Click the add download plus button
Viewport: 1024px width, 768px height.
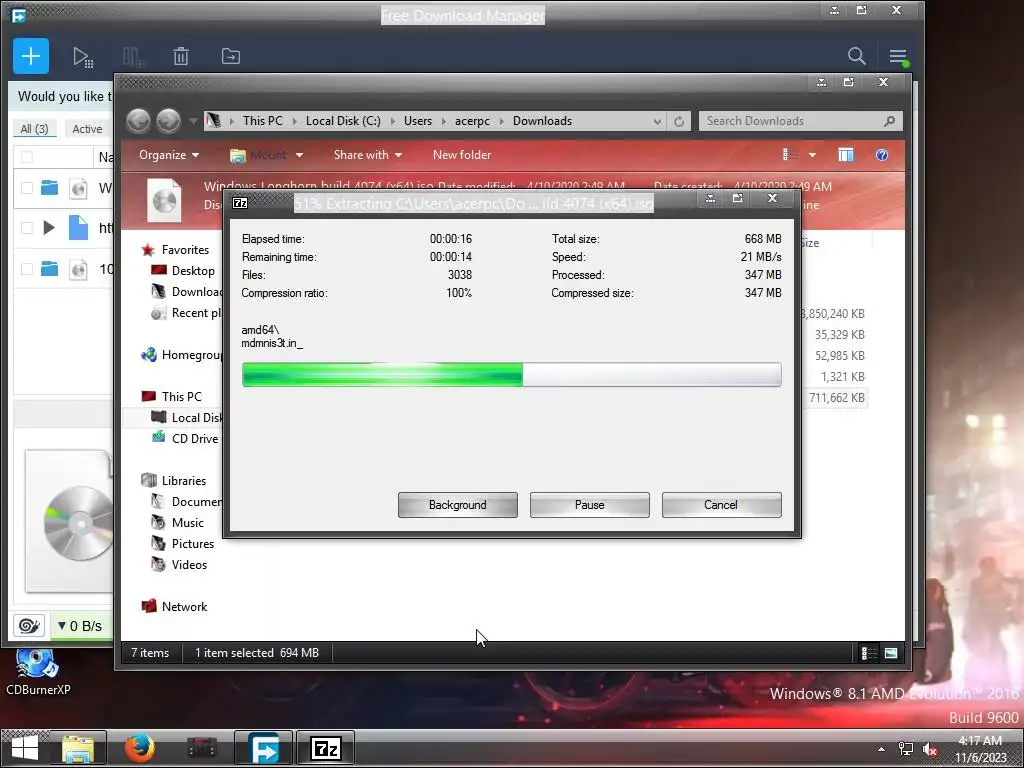point(31,56)
